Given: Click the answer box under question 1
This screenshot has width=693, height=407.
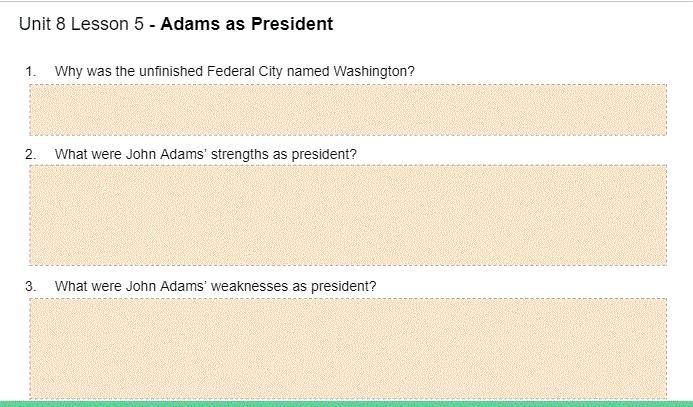Looking at the screenshot, I should [347, 109].
